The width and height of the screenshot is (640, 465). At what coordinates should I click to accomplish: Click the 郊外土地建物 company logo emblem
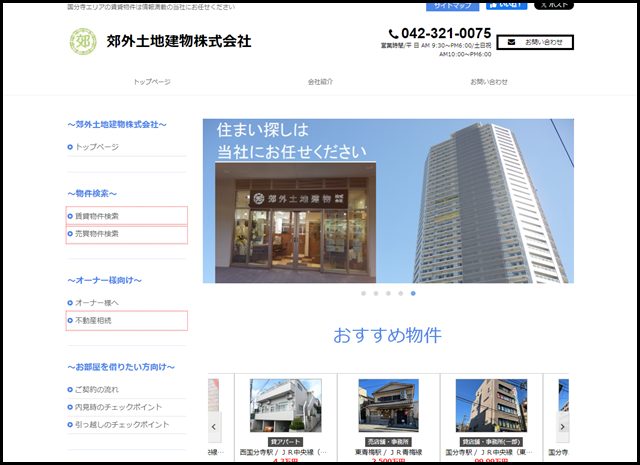(x=83, y=41)
